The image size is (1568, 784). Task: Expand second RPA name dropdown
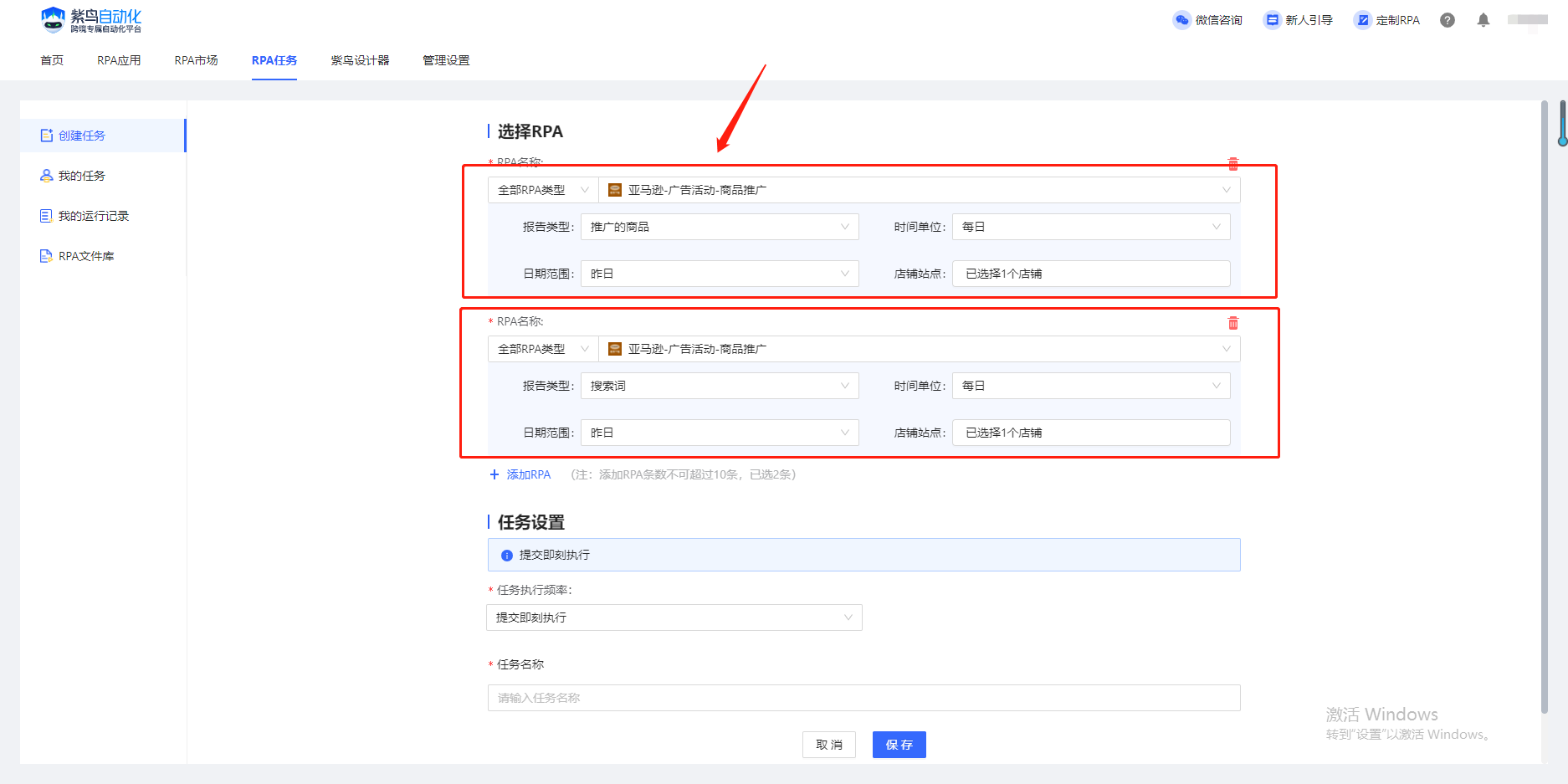pyautogui.click(x=919, y=349)
